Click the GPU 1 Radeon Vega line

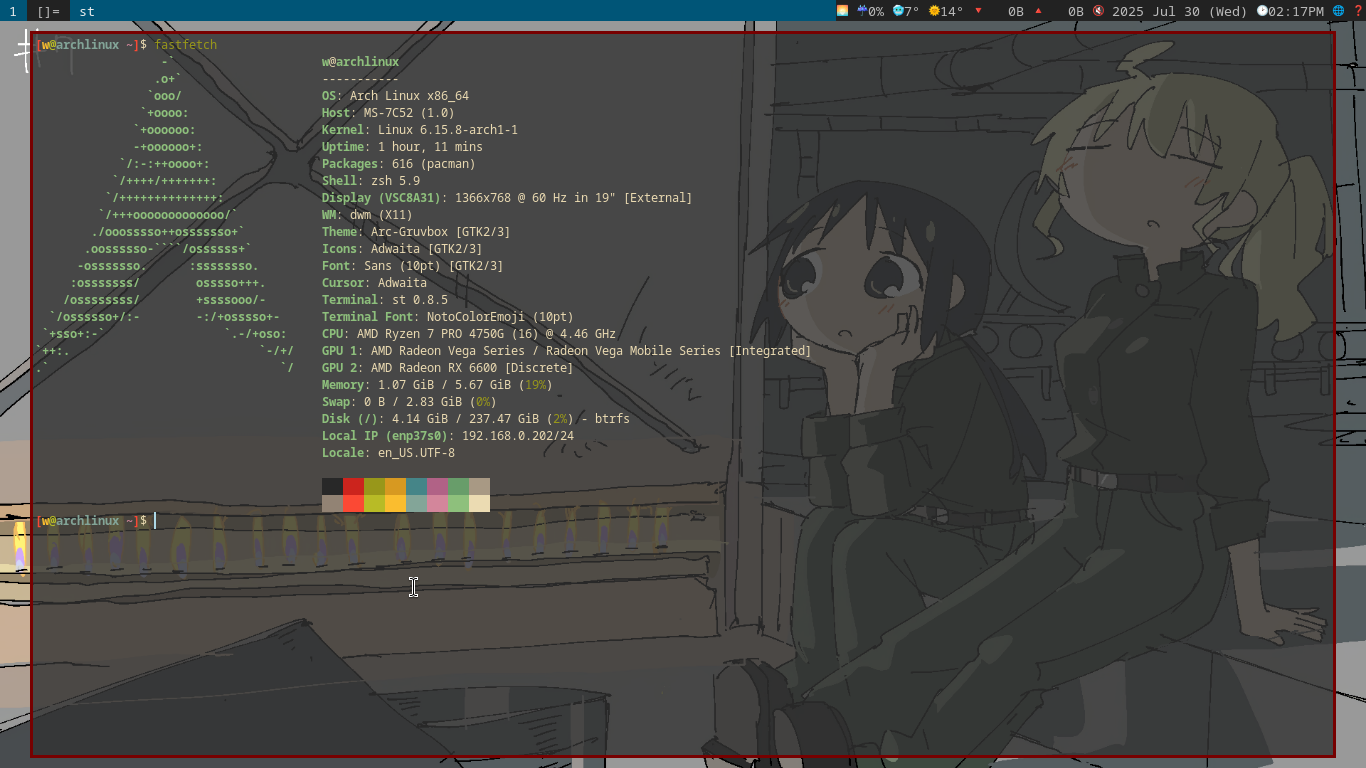567,351
